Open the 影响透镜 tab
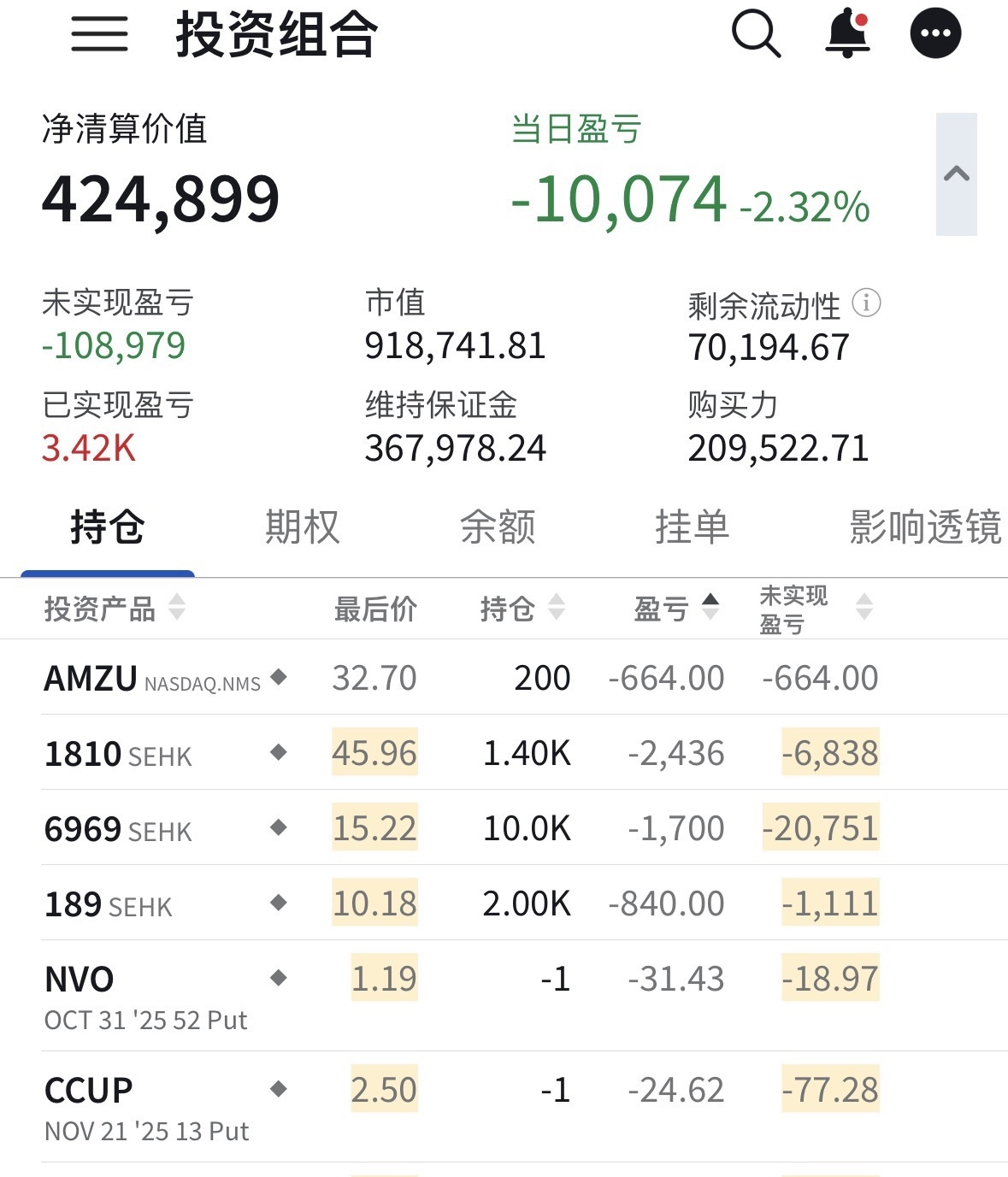Viewport: 1008px width, 1177px height. coord(925,527)
